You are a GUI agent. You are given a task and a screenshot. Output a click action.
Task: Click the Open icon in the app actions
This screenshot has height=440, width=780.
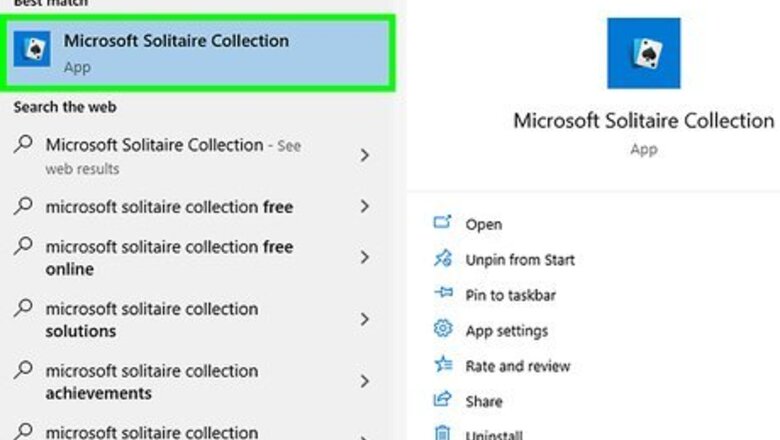click(442, 222)
